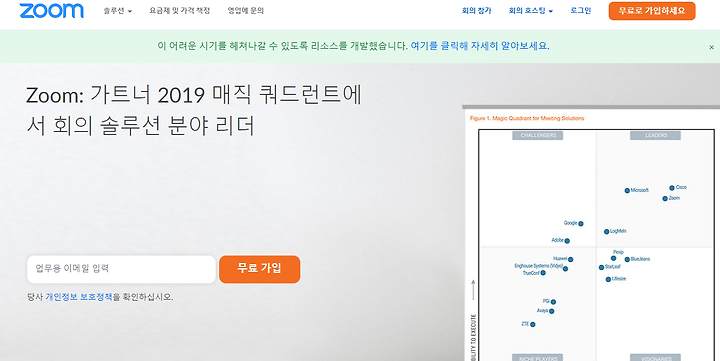Image resolution: width=720 pixels, height=361 pixels.
Task: Click the Lifesize label in the chart
Action: pos(619,279)
